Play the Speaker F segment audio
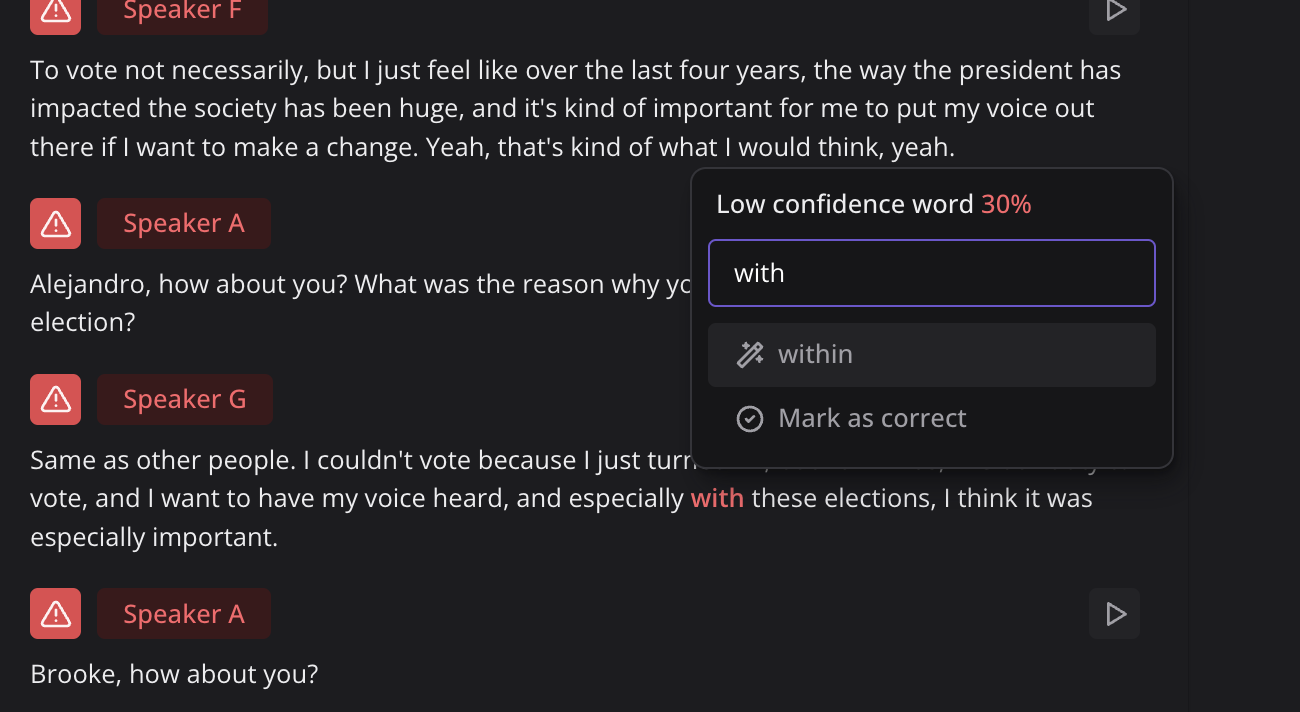Screen dimensions: 1300x712 tap(1115, 12)
